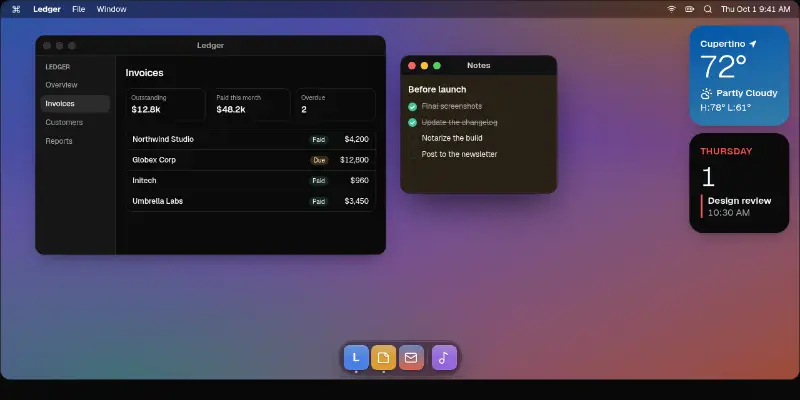Click the $3,450 amount
The image size is (800, 400).
(x=357, y=201)
